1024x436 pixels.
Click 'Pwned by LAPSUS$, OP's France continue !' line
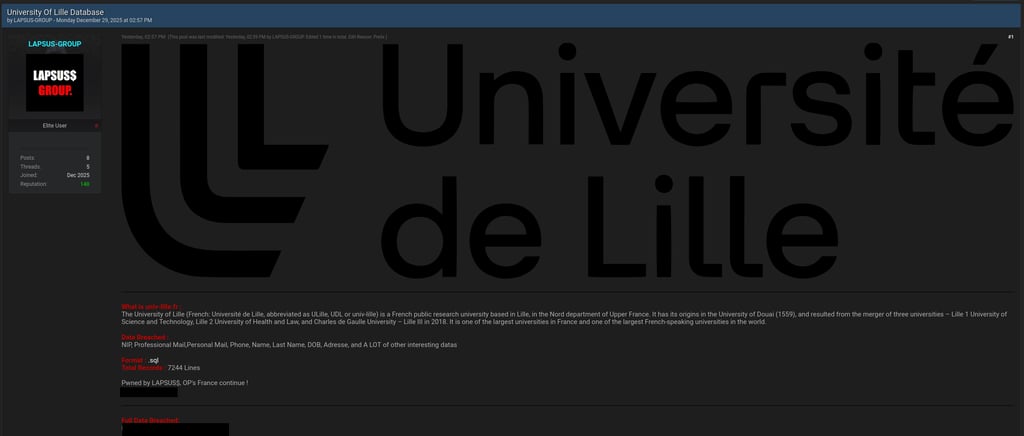click(x=185, y=382)
